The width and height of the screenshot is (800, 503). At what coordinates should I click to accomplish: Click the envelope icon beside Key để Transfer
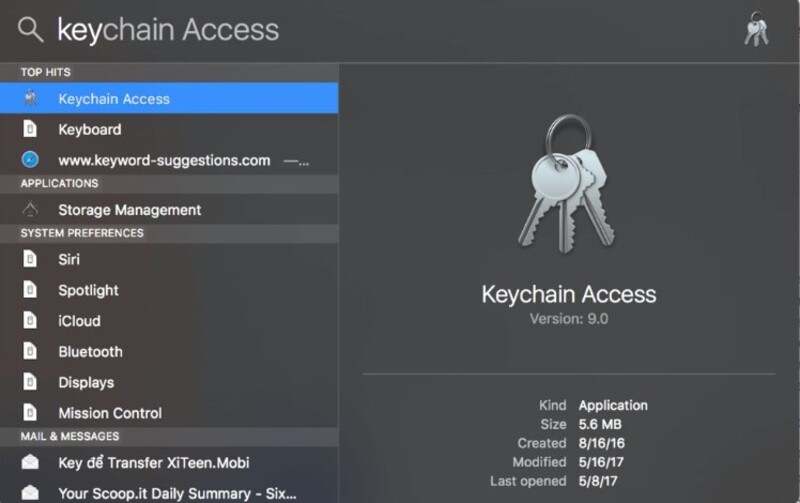(30, 462)
